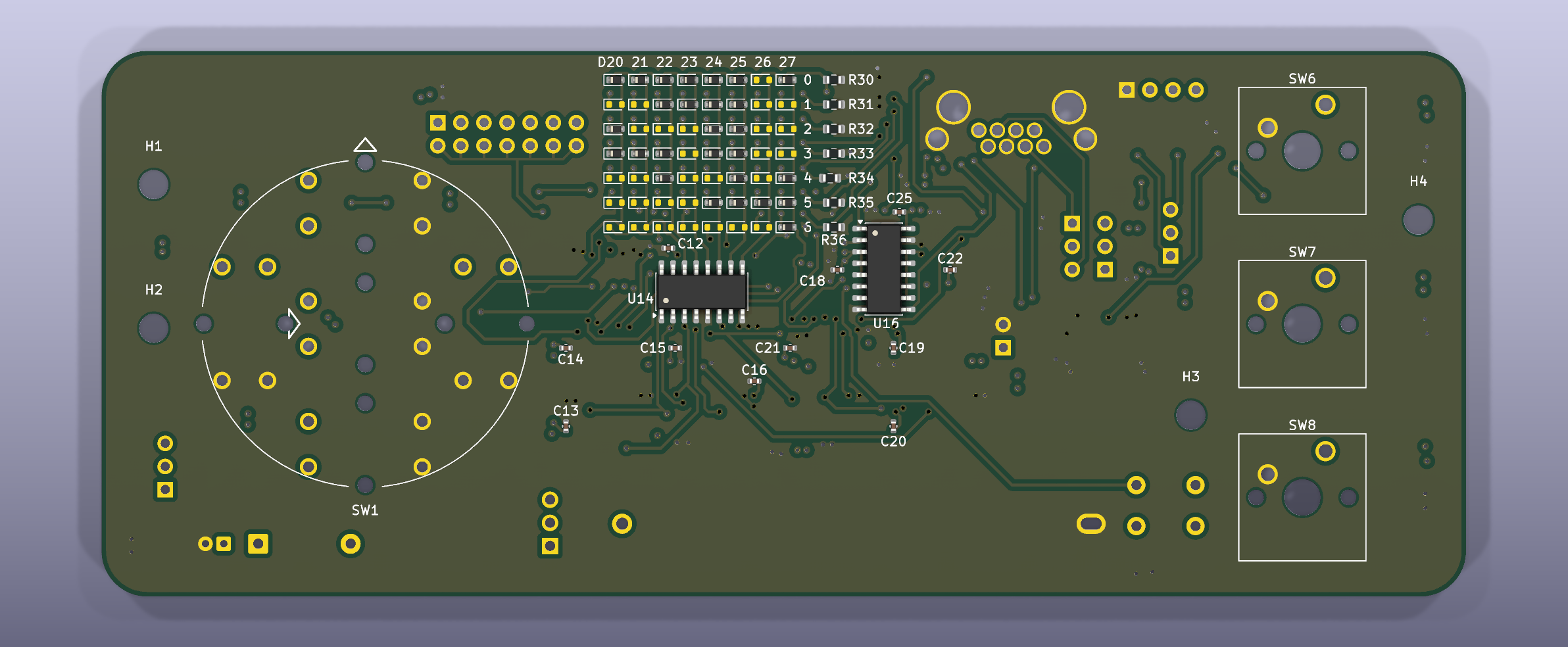
Task: Click the C25 capacitor label
Action: tap(899, 198)
